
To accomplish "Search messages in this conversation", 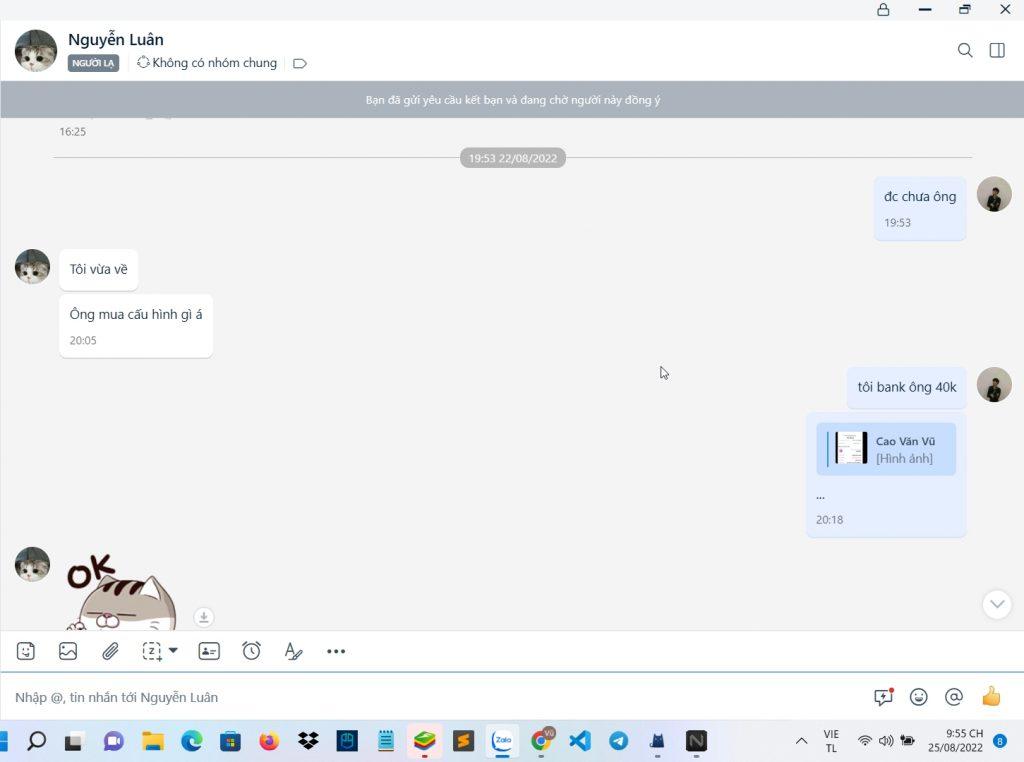I will pos(965,50).
